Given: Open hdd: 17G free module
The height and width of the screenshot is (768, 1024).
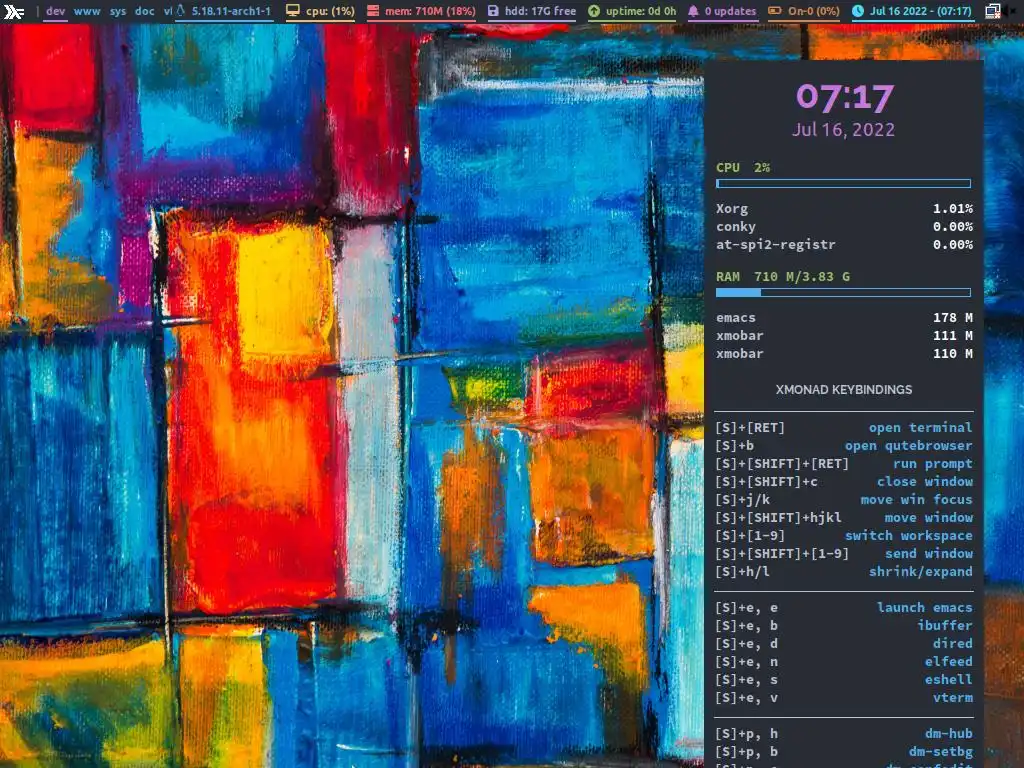Looking at the screenshot, I should click(x=540, y=11).
